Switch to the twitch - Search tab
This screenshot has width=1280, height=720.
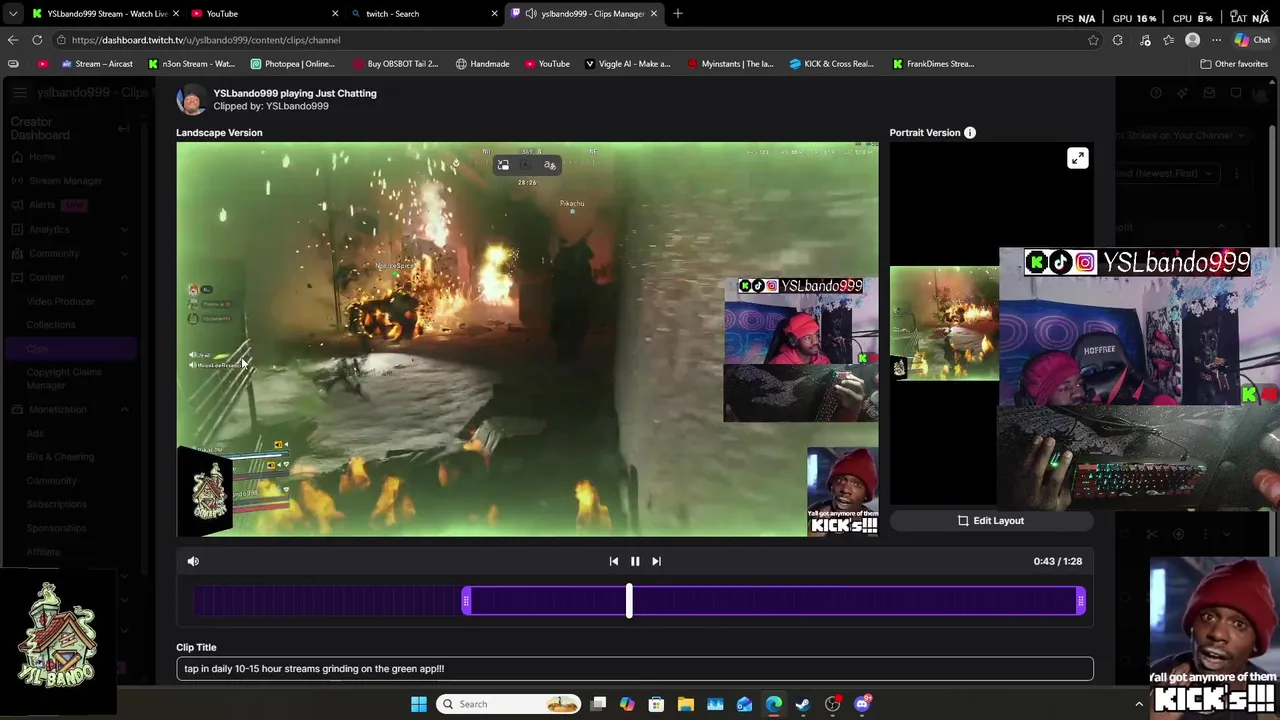(x=423, y=13)
